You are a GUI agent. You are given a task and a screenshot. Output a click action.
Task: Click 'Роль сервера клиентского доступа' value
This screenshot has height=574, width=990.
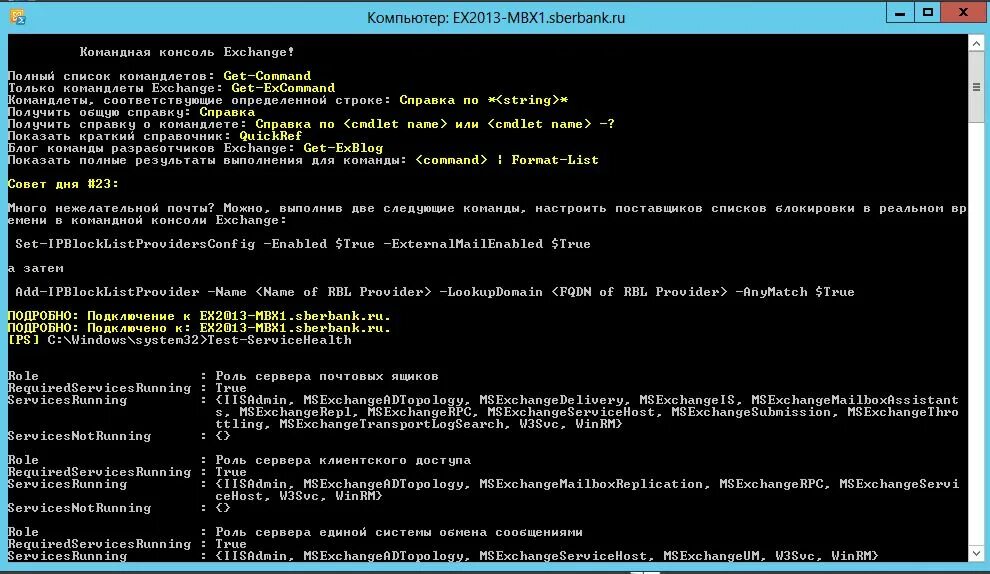pyautogui.click(x=343, y=460)
